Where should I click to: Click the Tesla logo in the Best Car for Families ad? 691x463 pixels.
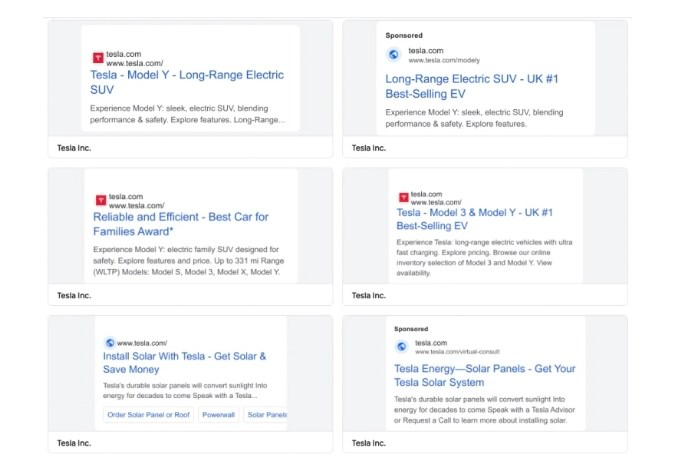tap(101, 200)
